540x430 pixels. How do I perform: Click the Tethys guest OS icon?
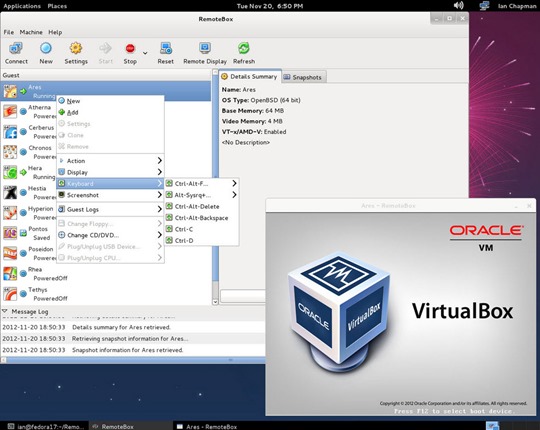[x=10, y=294]
